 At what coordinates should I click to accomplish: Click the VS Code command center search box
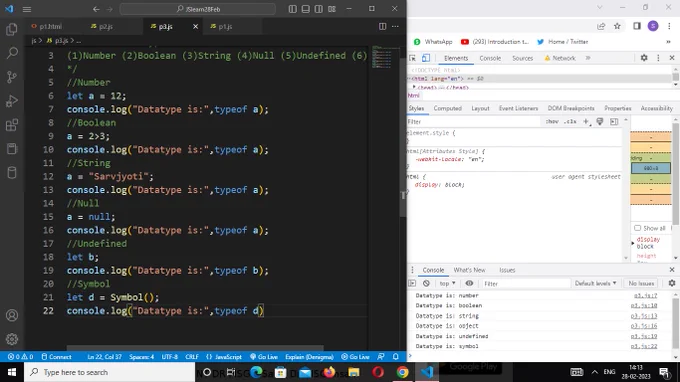[198, 9]
